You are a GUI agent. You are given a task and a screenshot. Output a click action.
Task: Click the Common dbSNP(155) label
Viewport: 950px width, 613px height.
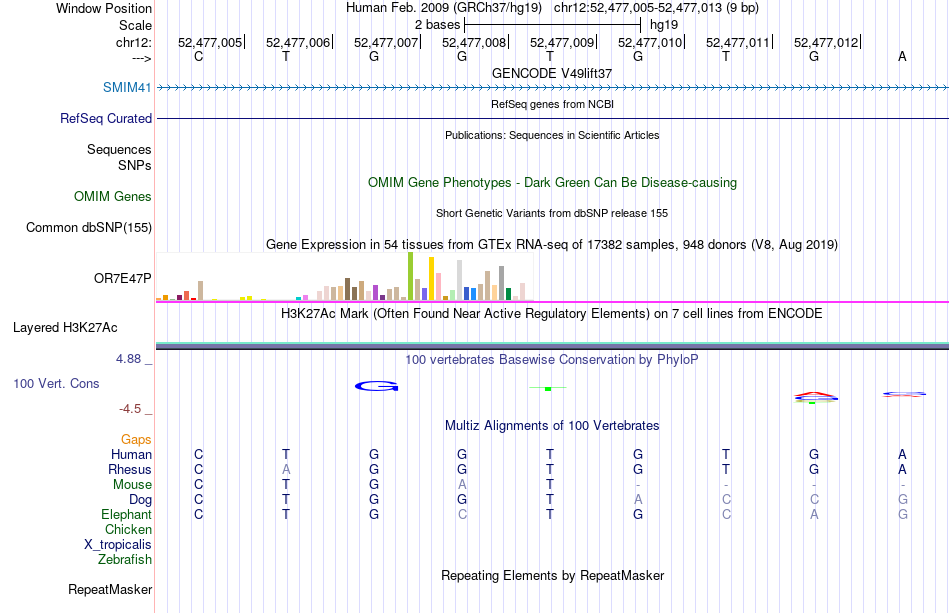[x=88, y=227]
